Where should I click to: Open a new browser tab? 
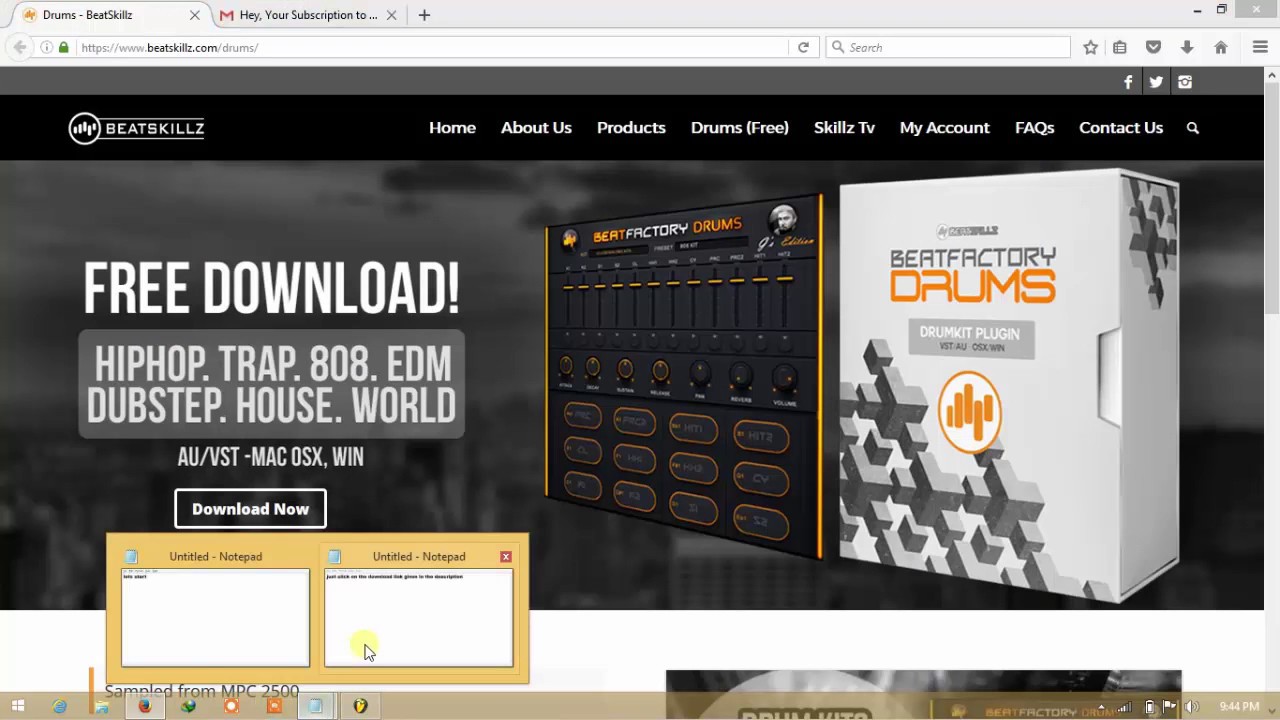pos(424,15)
